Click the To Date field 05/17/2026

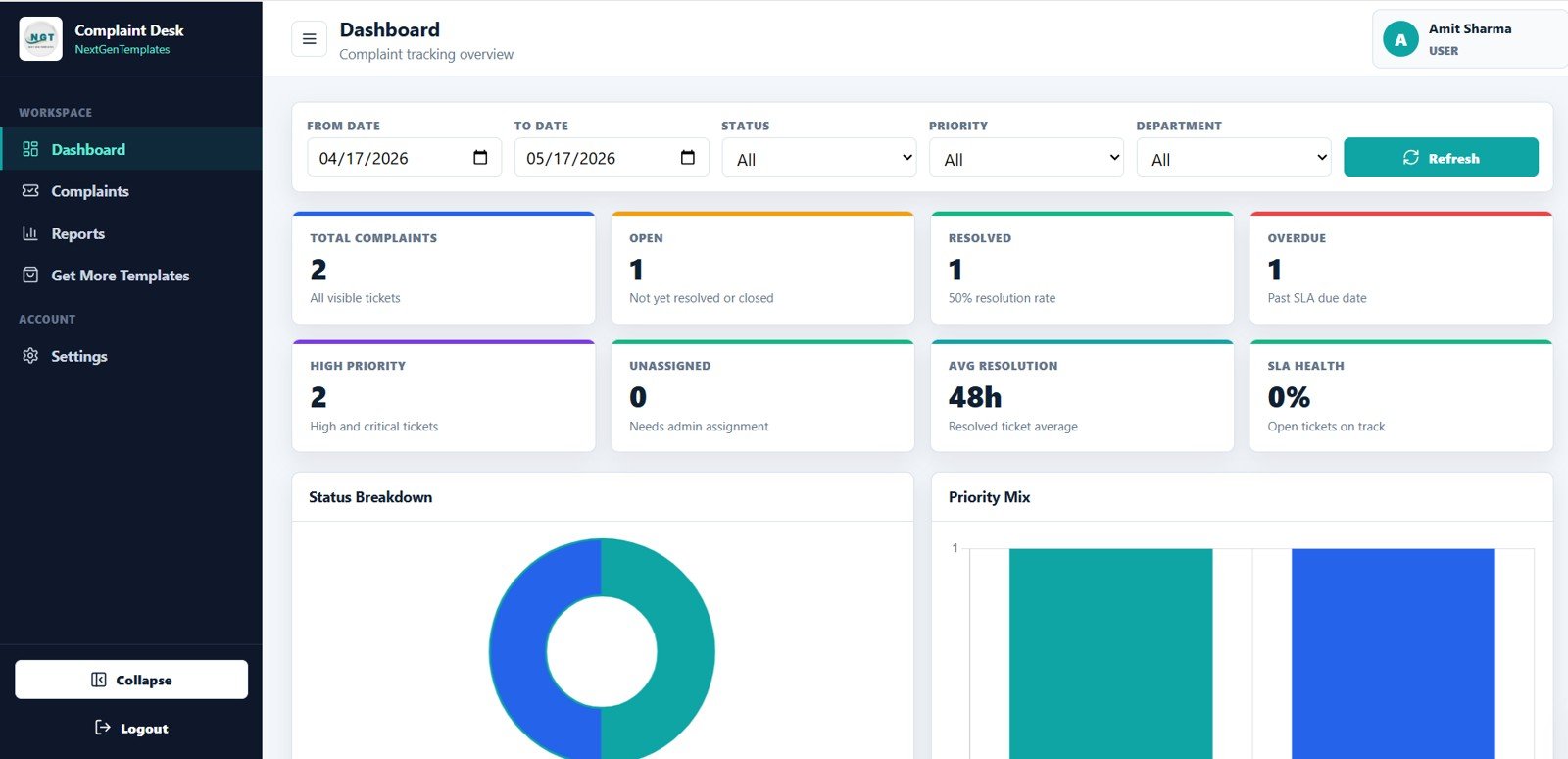click(612, 158)
